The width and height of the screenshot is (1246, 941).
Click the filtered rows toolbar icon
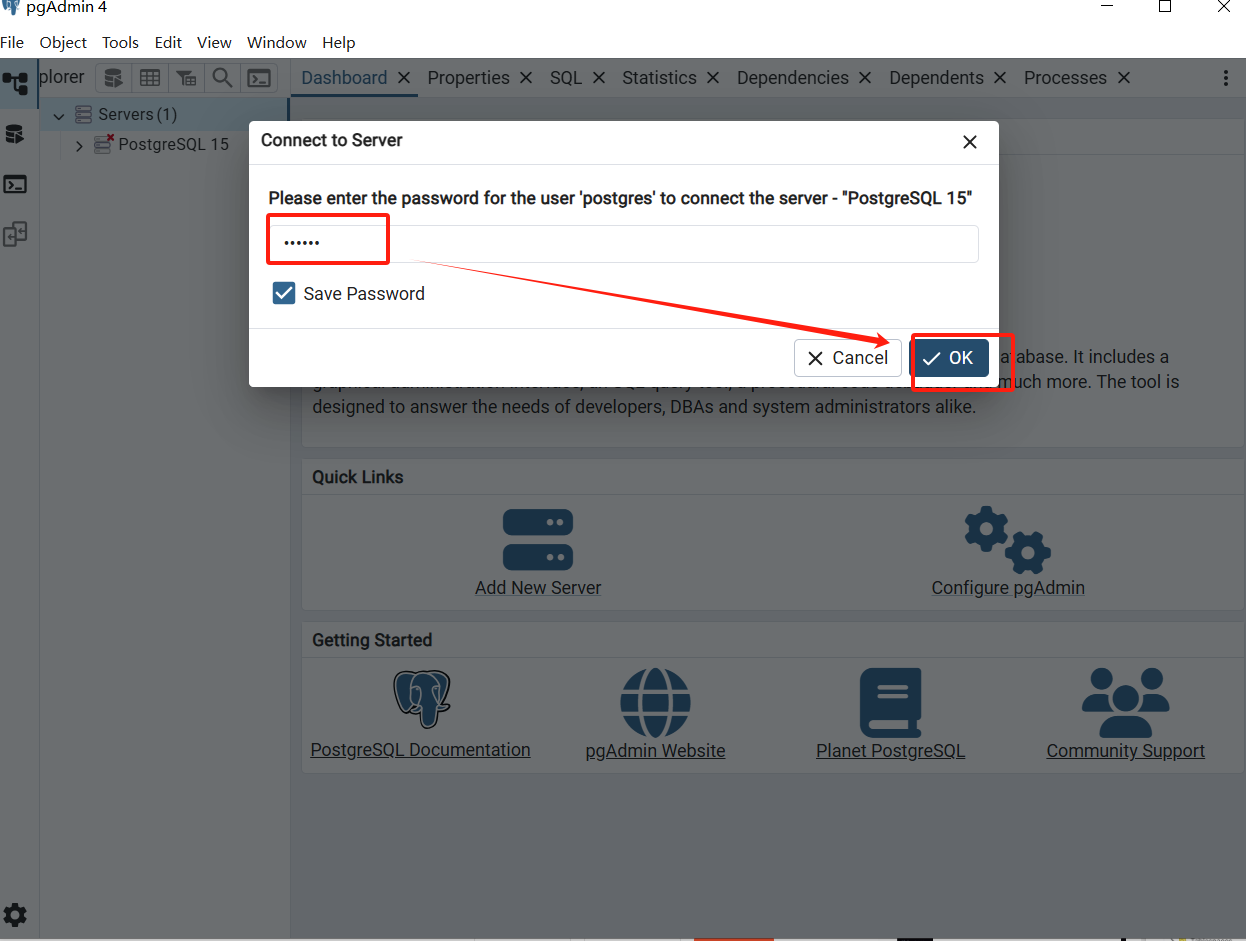pos(186,78)
